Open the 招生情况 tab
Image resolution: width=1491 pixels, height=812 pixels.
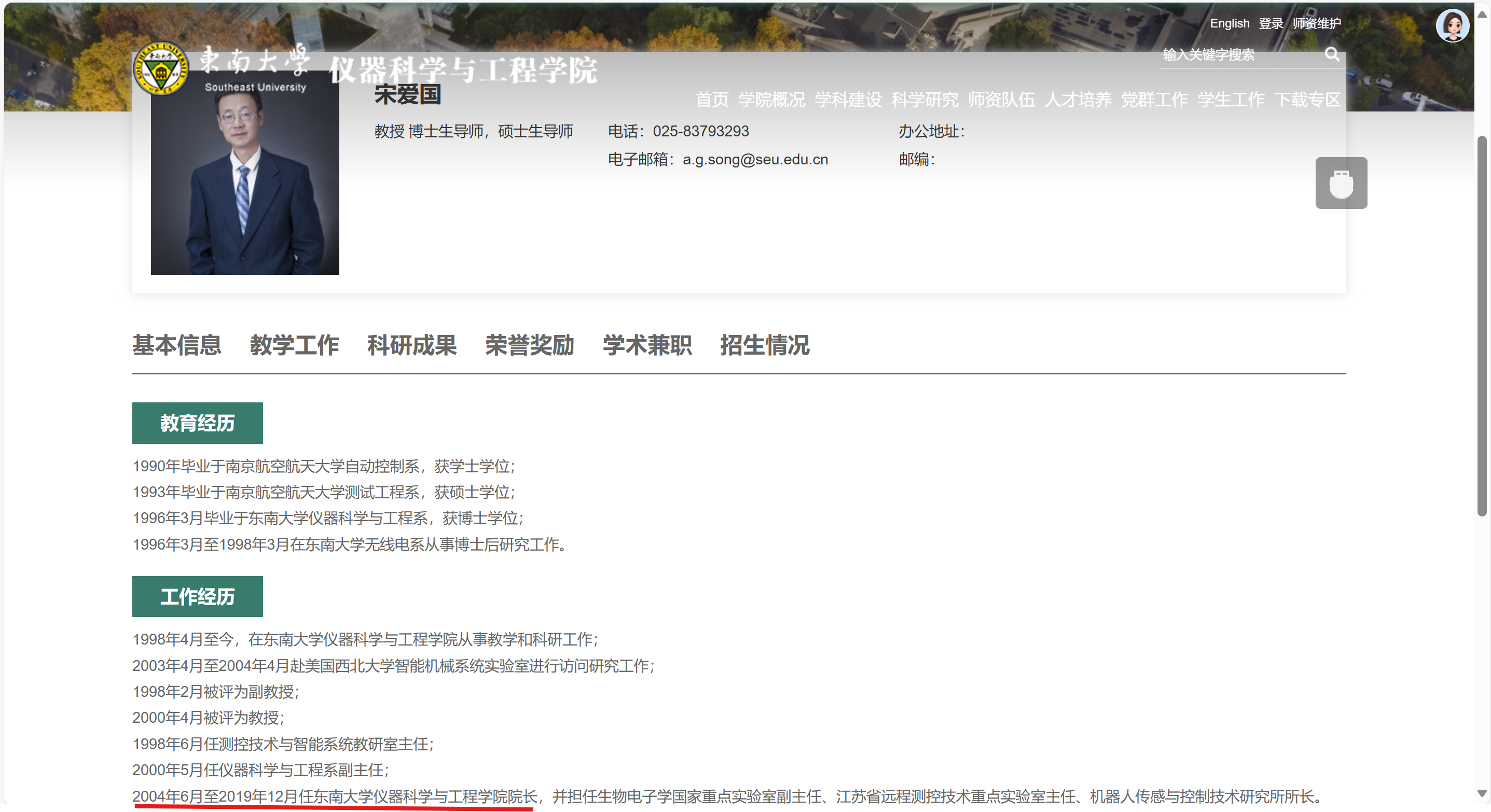(765, 346)
